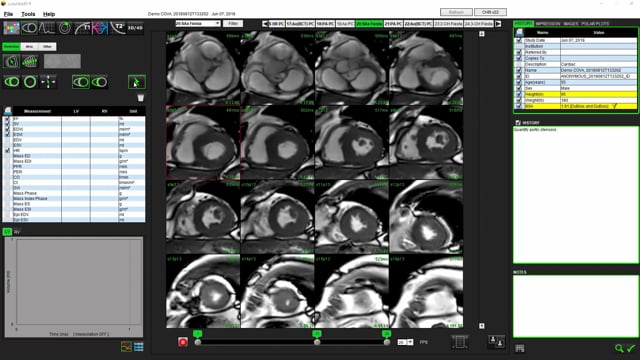This screenshot has height=360, width=640.
Task: Click the lower plus button beside image grid
Action: click(x=482, y=326)
